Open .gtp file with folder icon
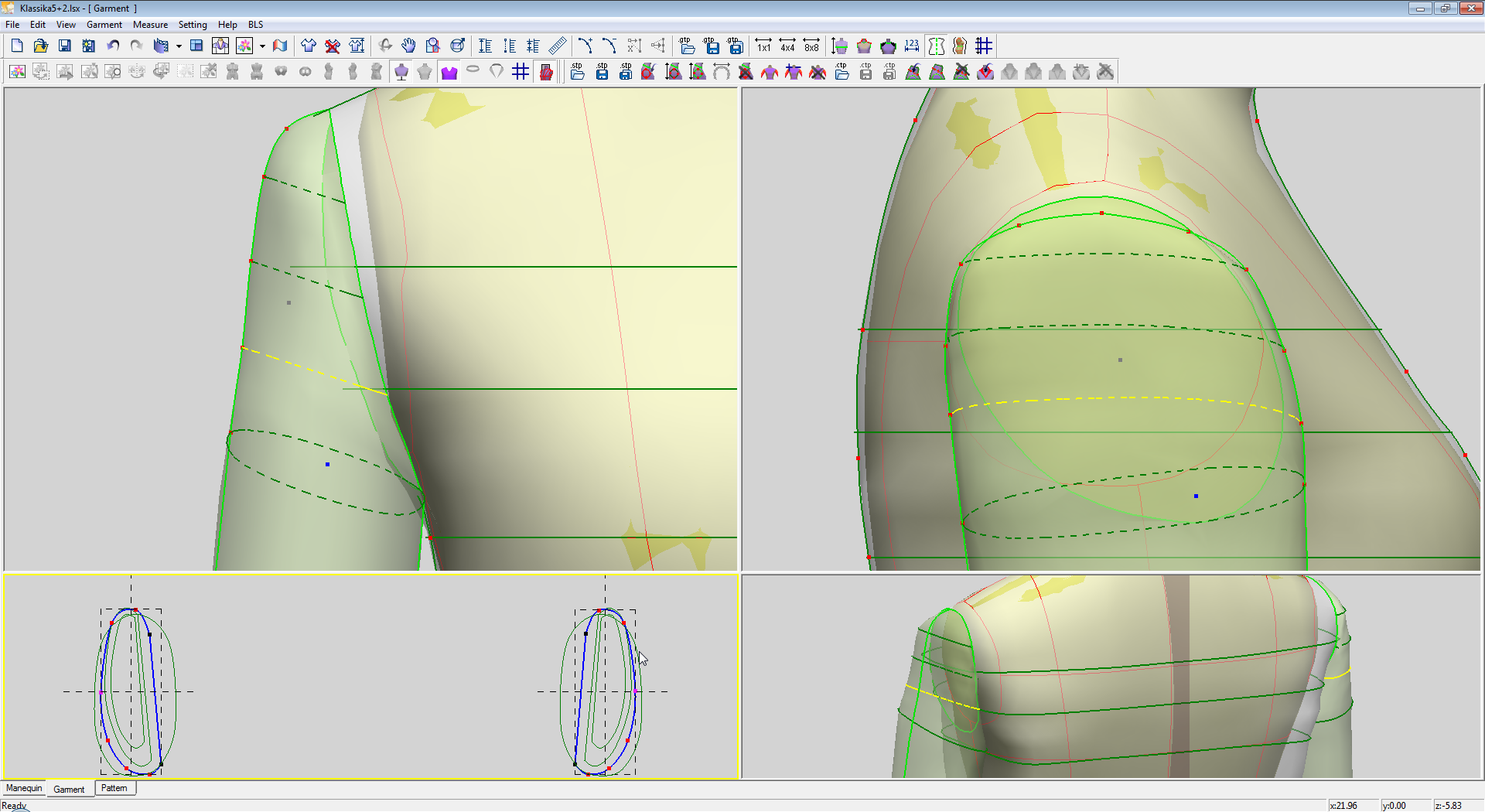 tap(687, 46)
